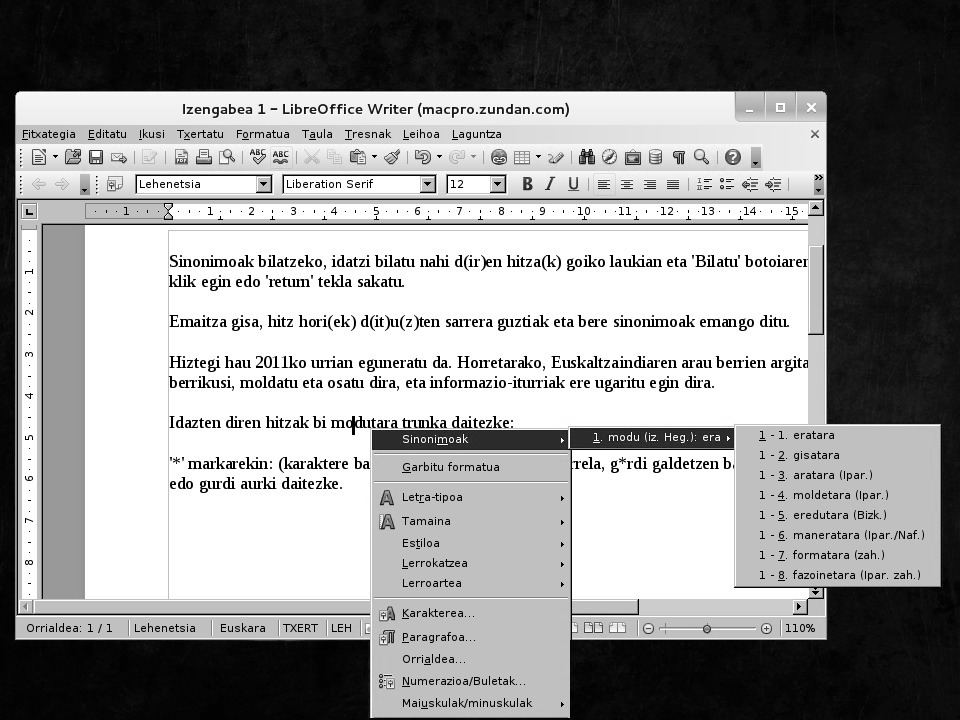Toggle Italic formatting

pyautogui.click(x=550, y=184)
